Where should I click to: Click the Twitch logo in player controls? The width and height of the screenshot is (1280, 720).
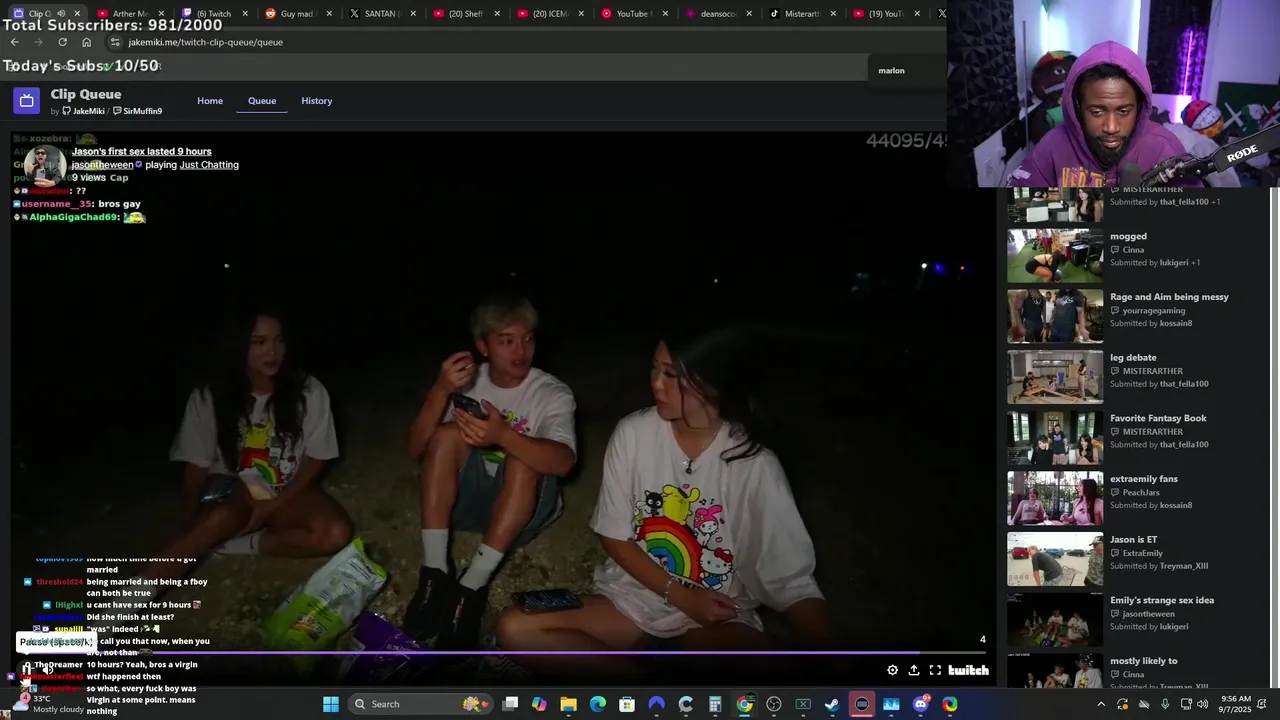tap(968, 671)
